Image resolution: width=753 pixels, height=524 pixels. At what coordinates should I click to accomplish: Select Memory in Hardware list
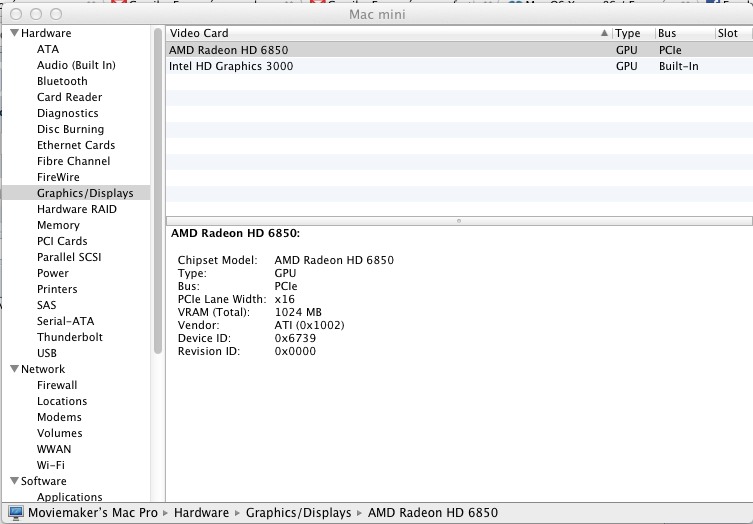pos(58,225)
